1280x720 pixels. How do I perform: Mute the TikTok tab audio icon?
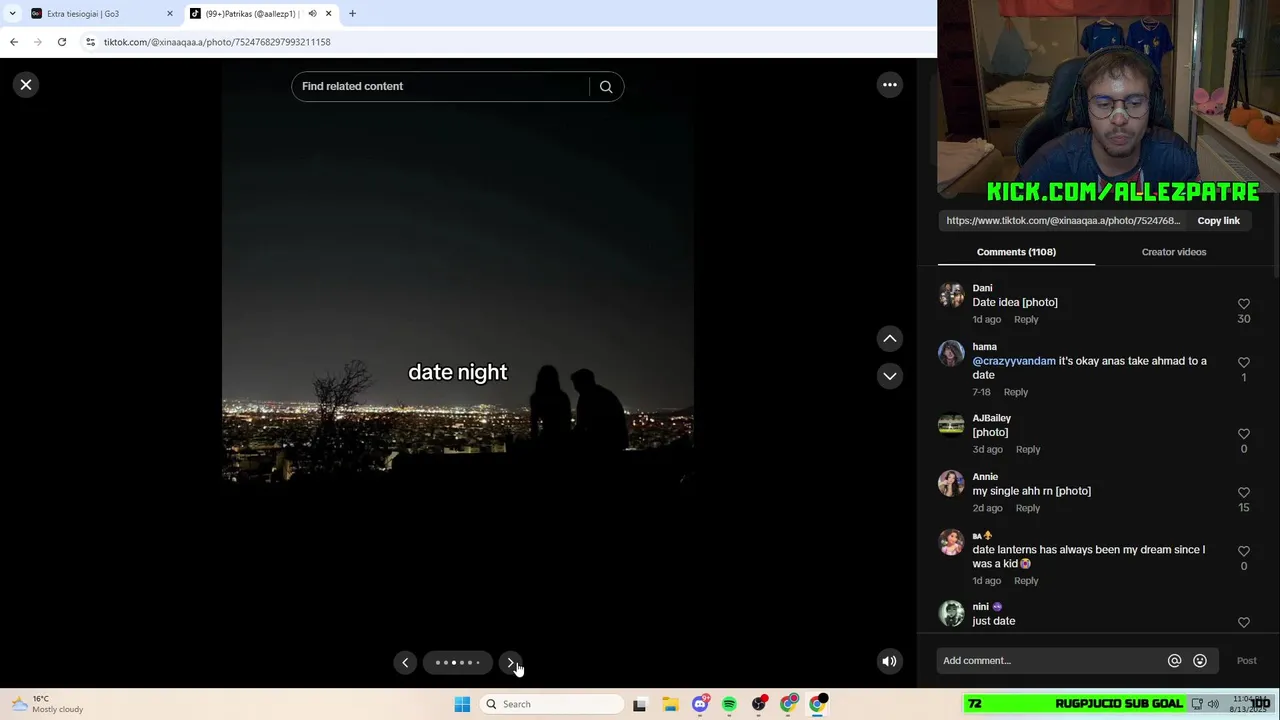(x=312, y=14)
